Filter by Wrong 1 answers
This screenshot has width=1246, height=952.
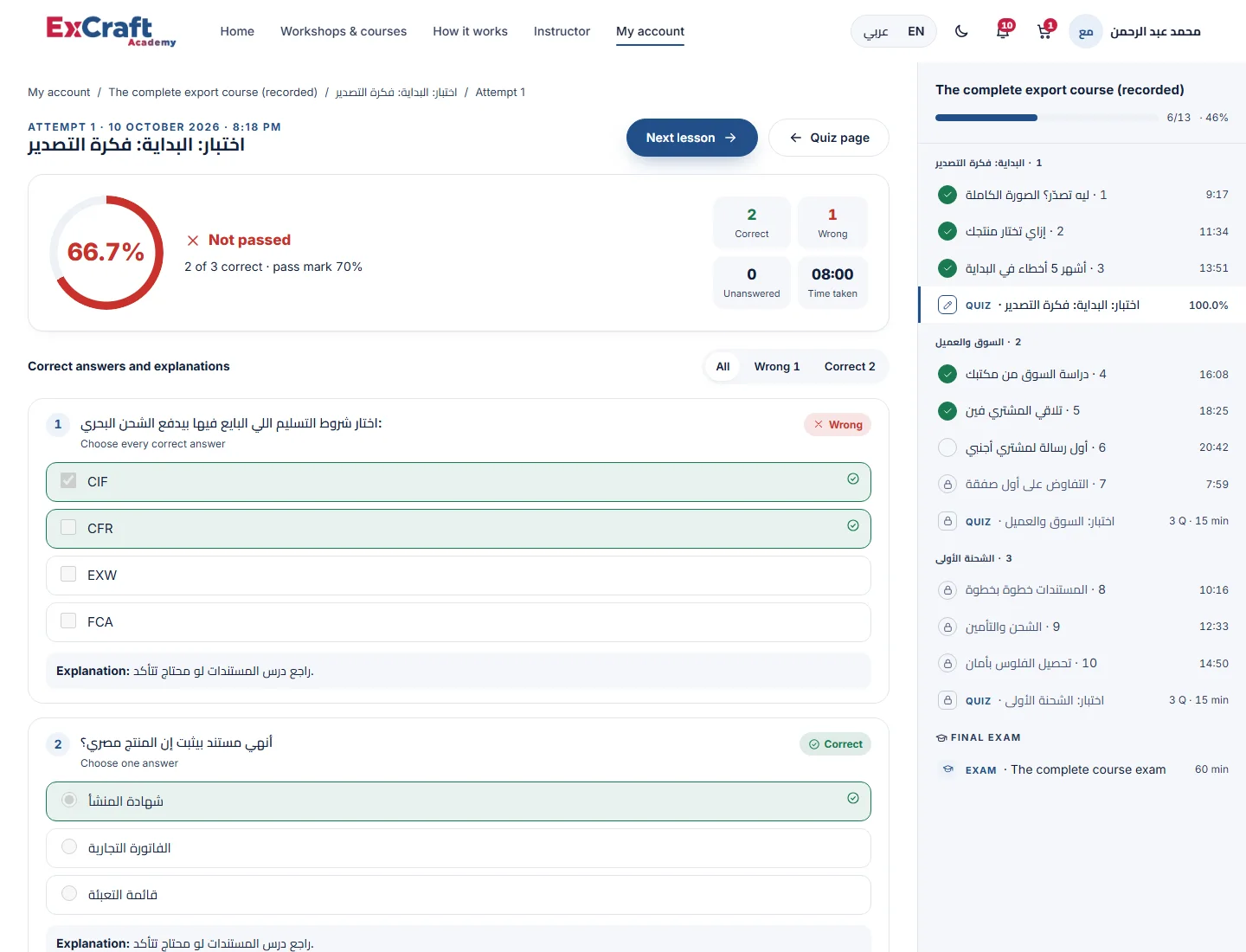(777, 367)
